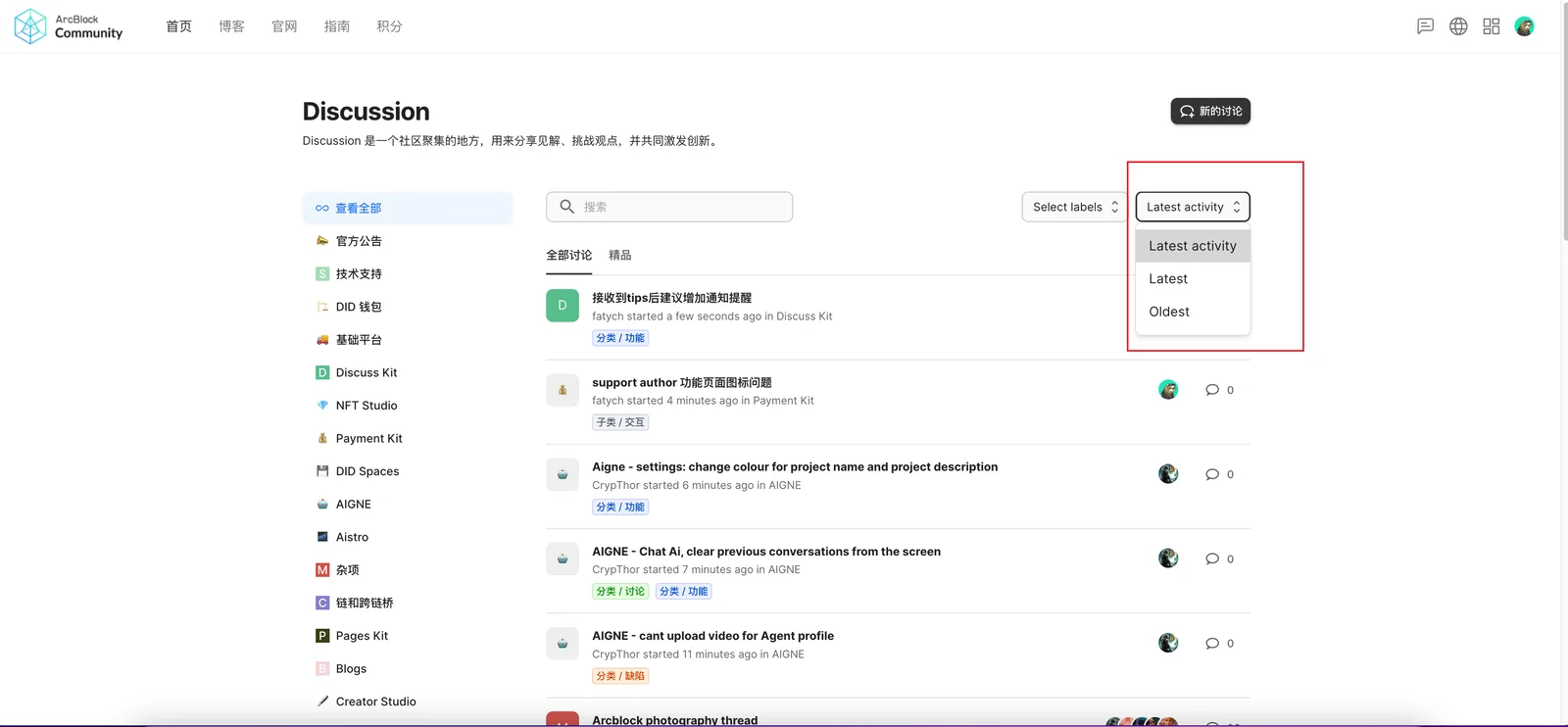Click comment icon on cant upload video post
Screen dimensions: 1568x727
1212,644
